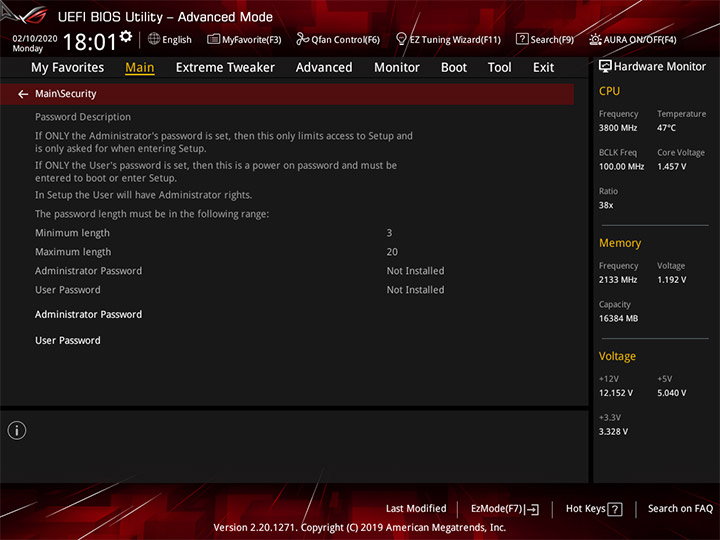Screen dimensions: 720x540
Task: Open Search(F9)
Action: pyautogui.click(x=552, y=40)
